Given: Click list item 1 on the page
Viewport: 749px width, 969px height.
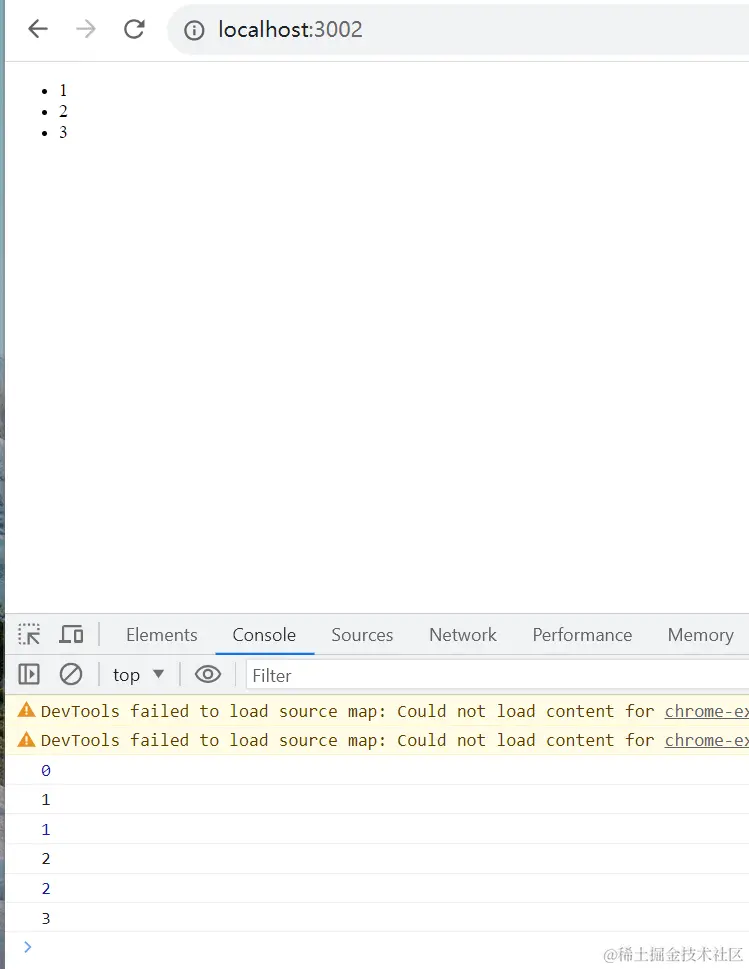Looking at the screenshot, I should [63, 90].
